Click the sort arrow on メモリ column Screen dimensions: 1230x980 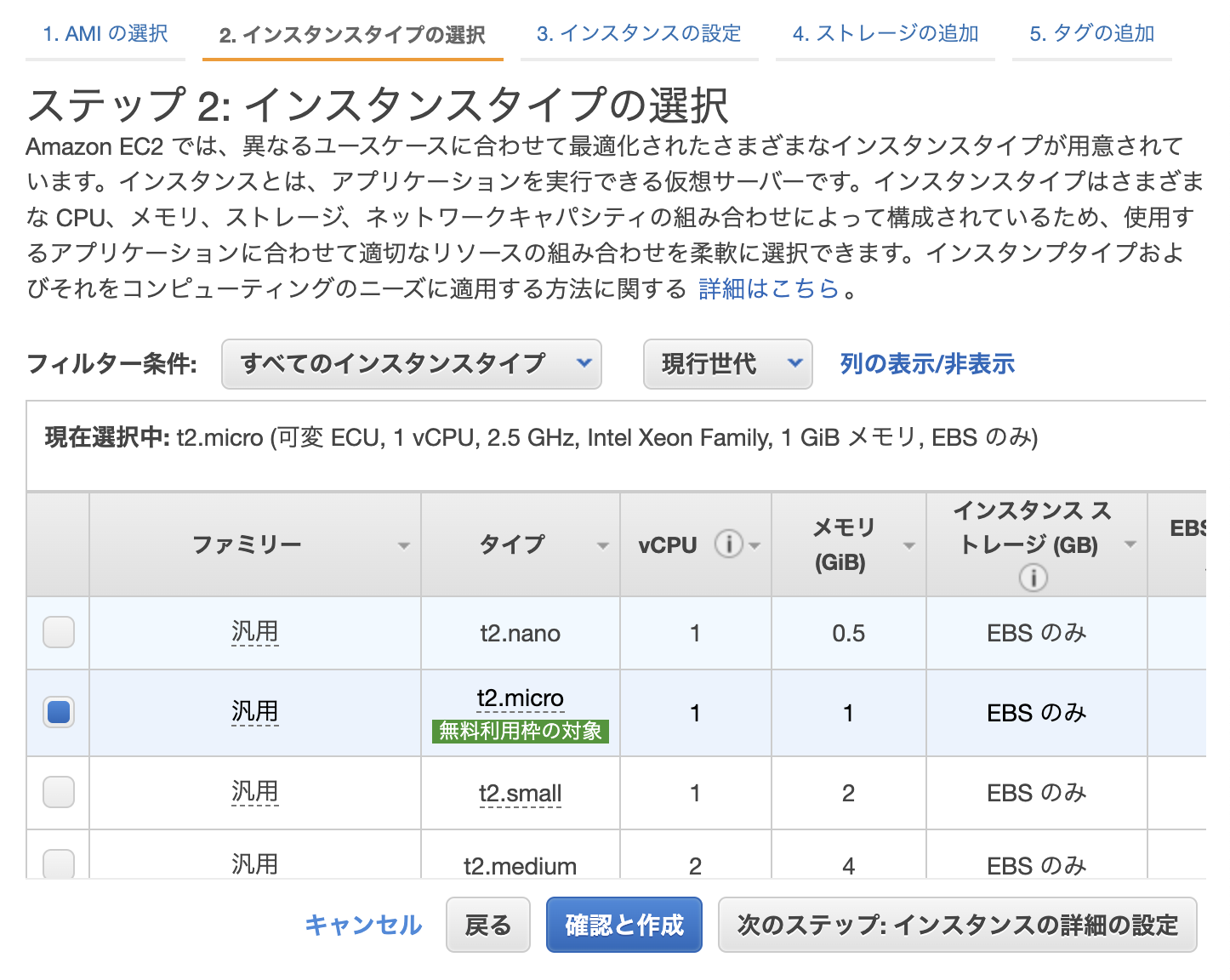tap(910, 544)
